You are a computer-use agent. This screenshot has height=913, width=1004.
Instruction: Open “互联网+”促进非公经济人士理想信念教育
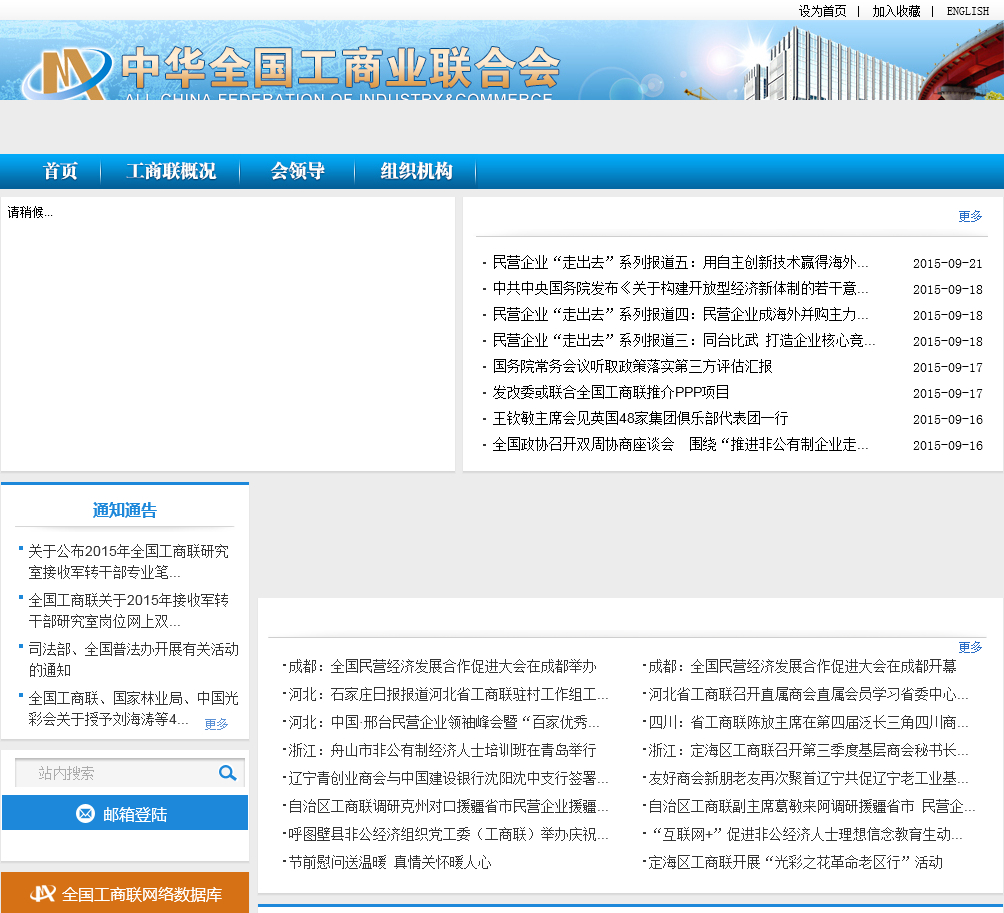click(806, 834)
